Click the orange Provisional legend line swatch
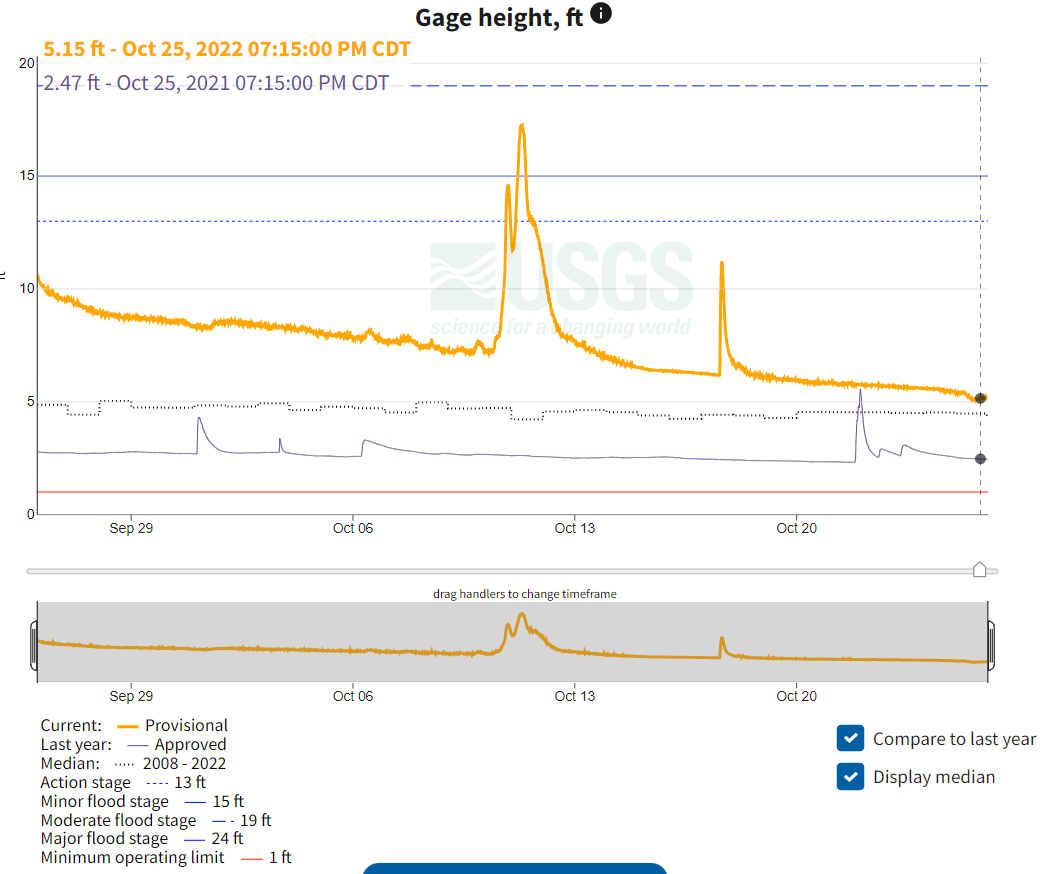 128,726
